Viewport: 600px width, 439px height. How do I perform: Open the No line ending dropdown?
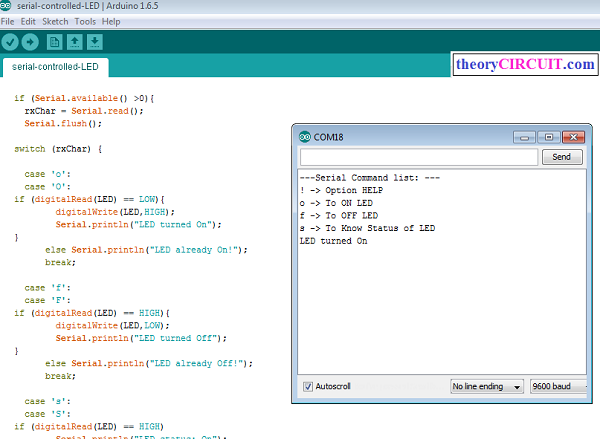pos(487,387)
